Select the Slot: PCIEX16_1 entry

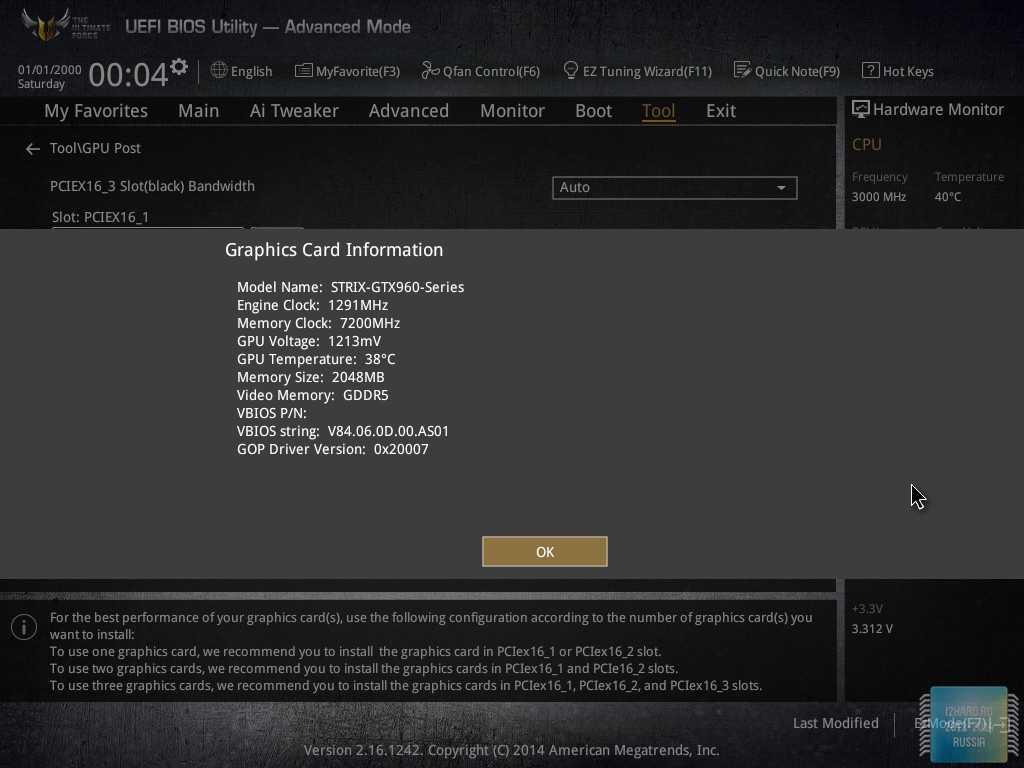point(100,216)
